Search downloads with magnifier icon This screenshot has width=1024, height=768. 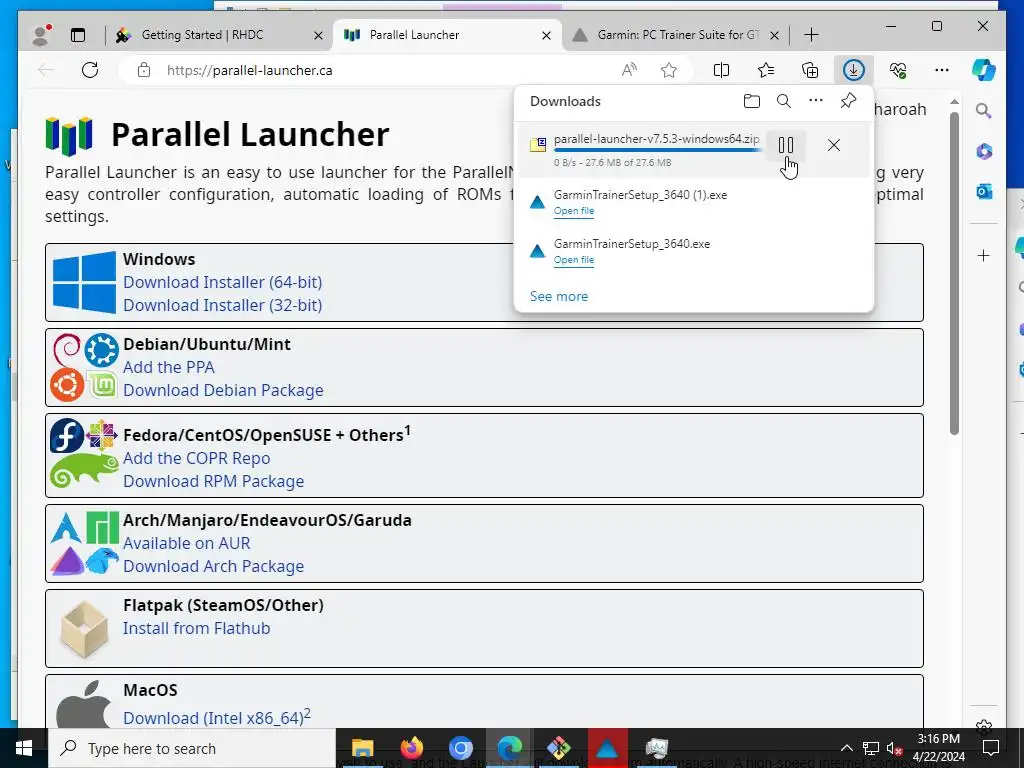(784, 101)
